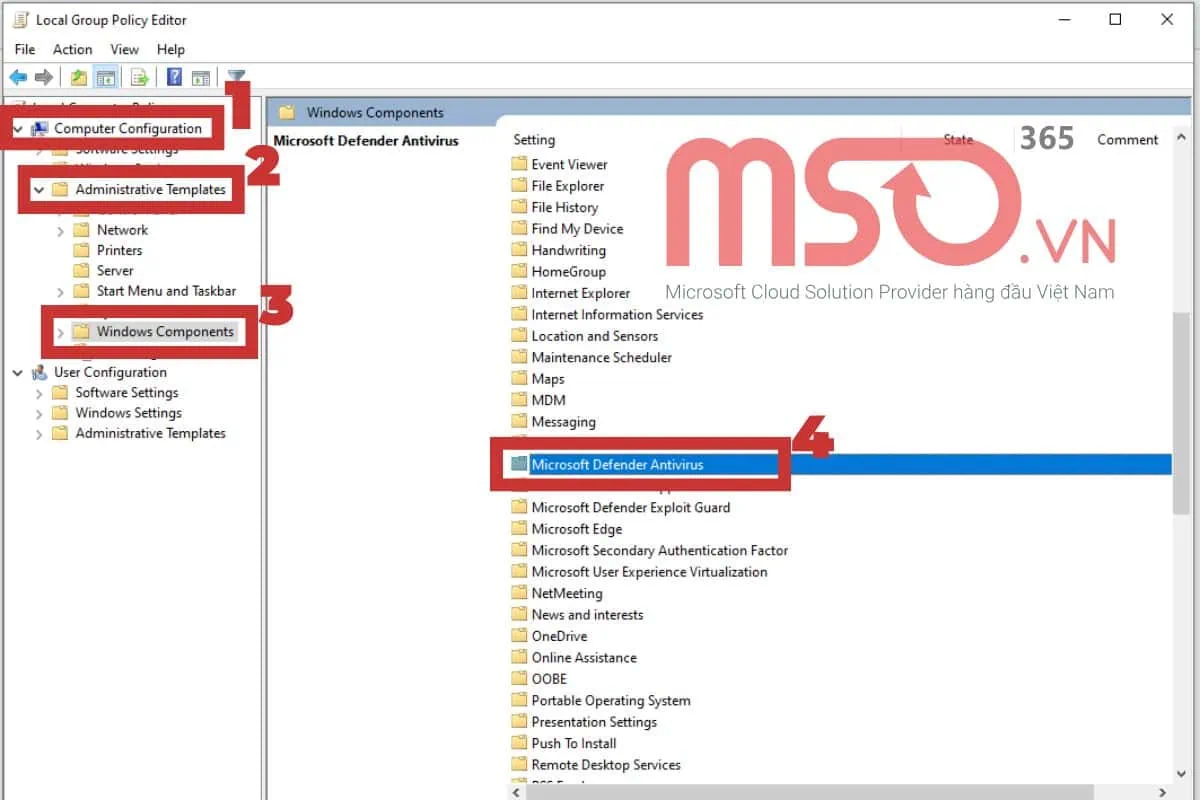Open the View menu
The height and width of the screenshot is (800, 1200).
tap(124, 49)
